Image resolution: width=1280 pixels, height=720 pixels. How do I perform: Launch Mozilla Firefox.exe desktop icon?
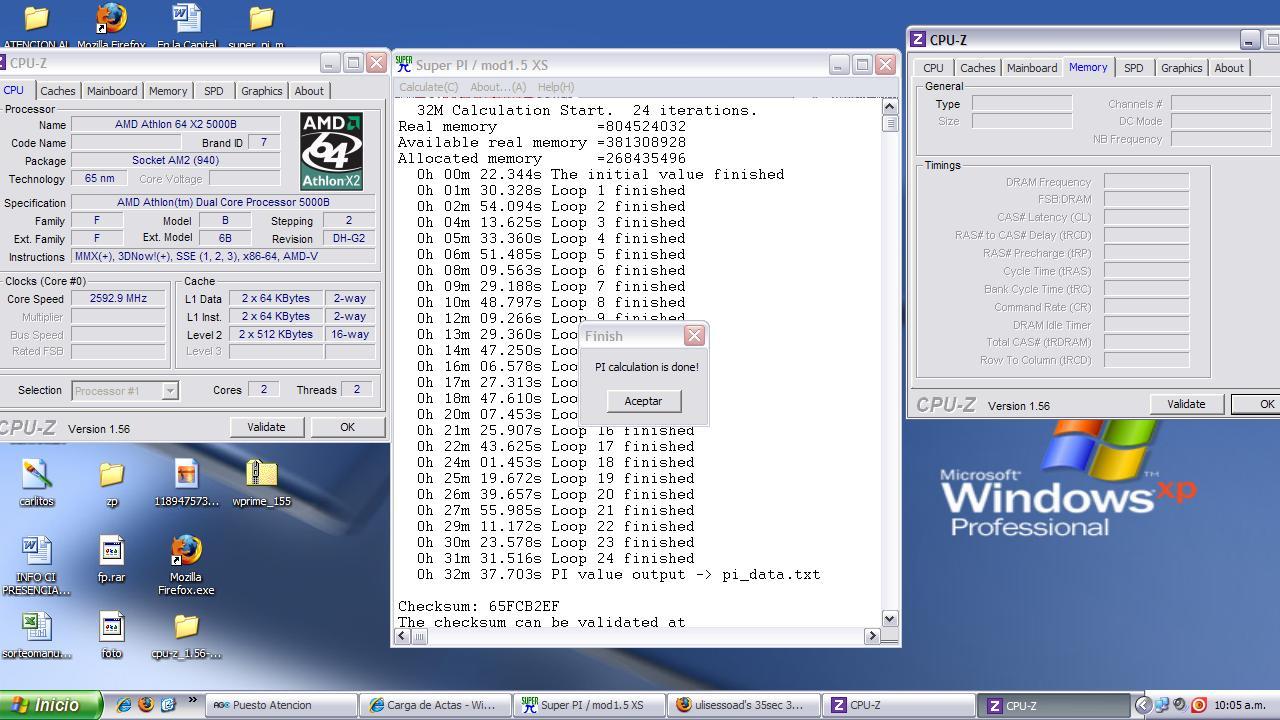[186, 565]
